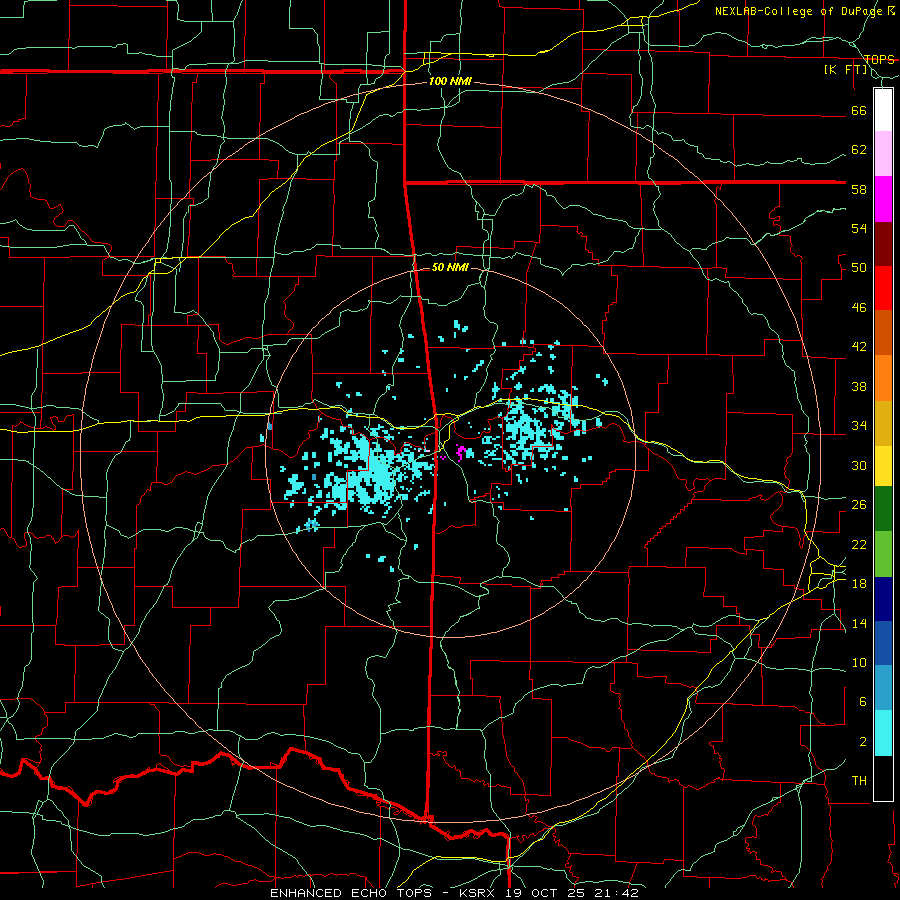Click legend value 46
Viewport: 900px width, 900px height.
coord(859,308)
